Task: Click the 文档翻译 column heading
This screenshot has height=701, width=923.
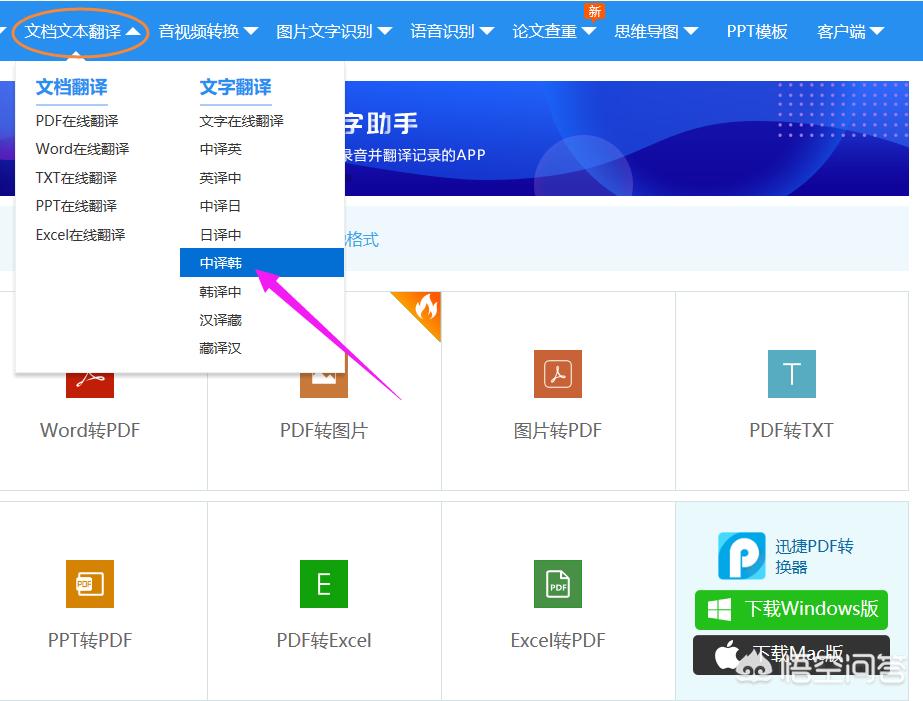Action: pos(72,87)
